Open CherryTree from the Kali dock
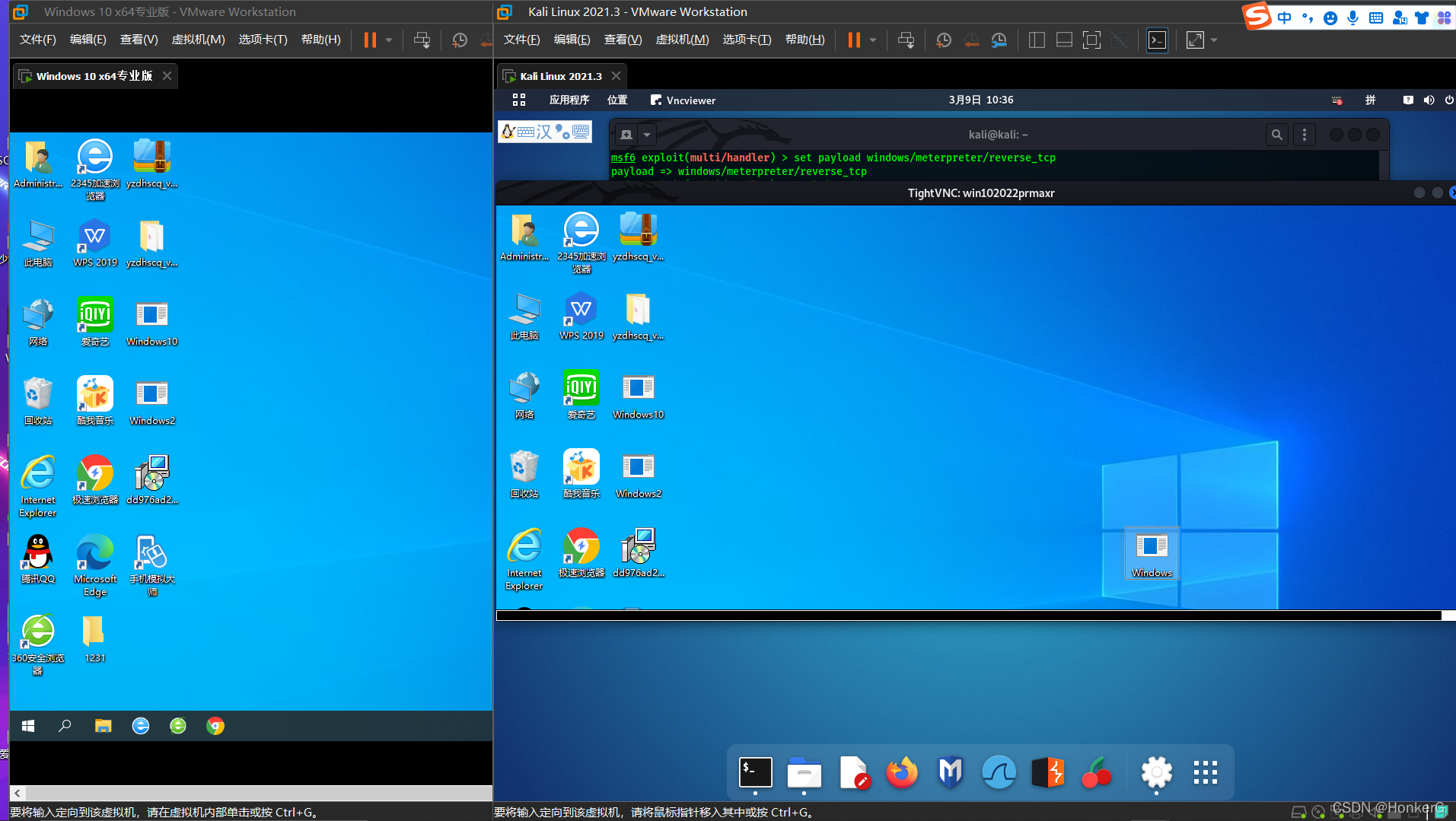Screen dimensions: 1456x821 point(1097,773)
